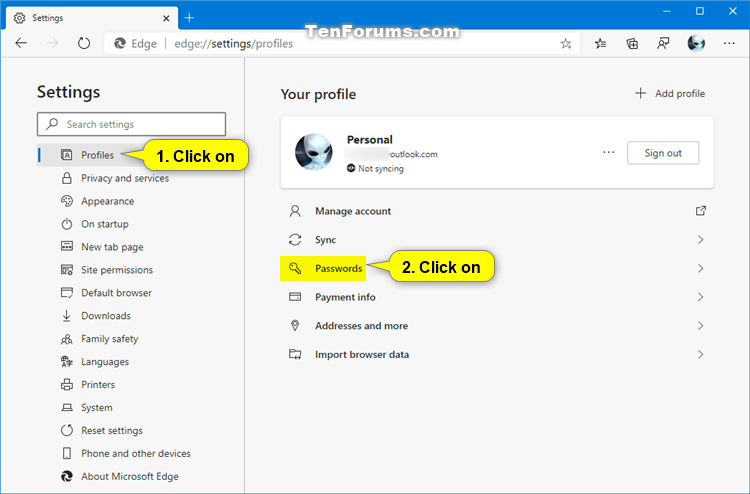
Task: Click the Appearance palette icon
Action: pos(67,201)
